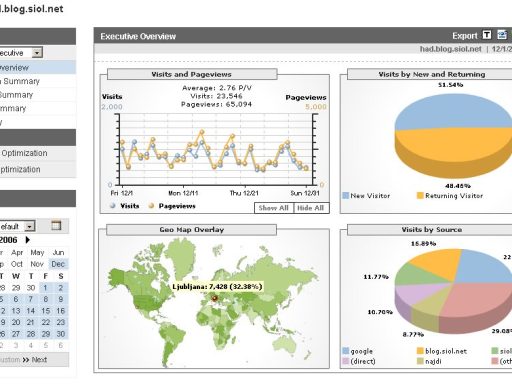Click the 8.77% source pie label

413,334
